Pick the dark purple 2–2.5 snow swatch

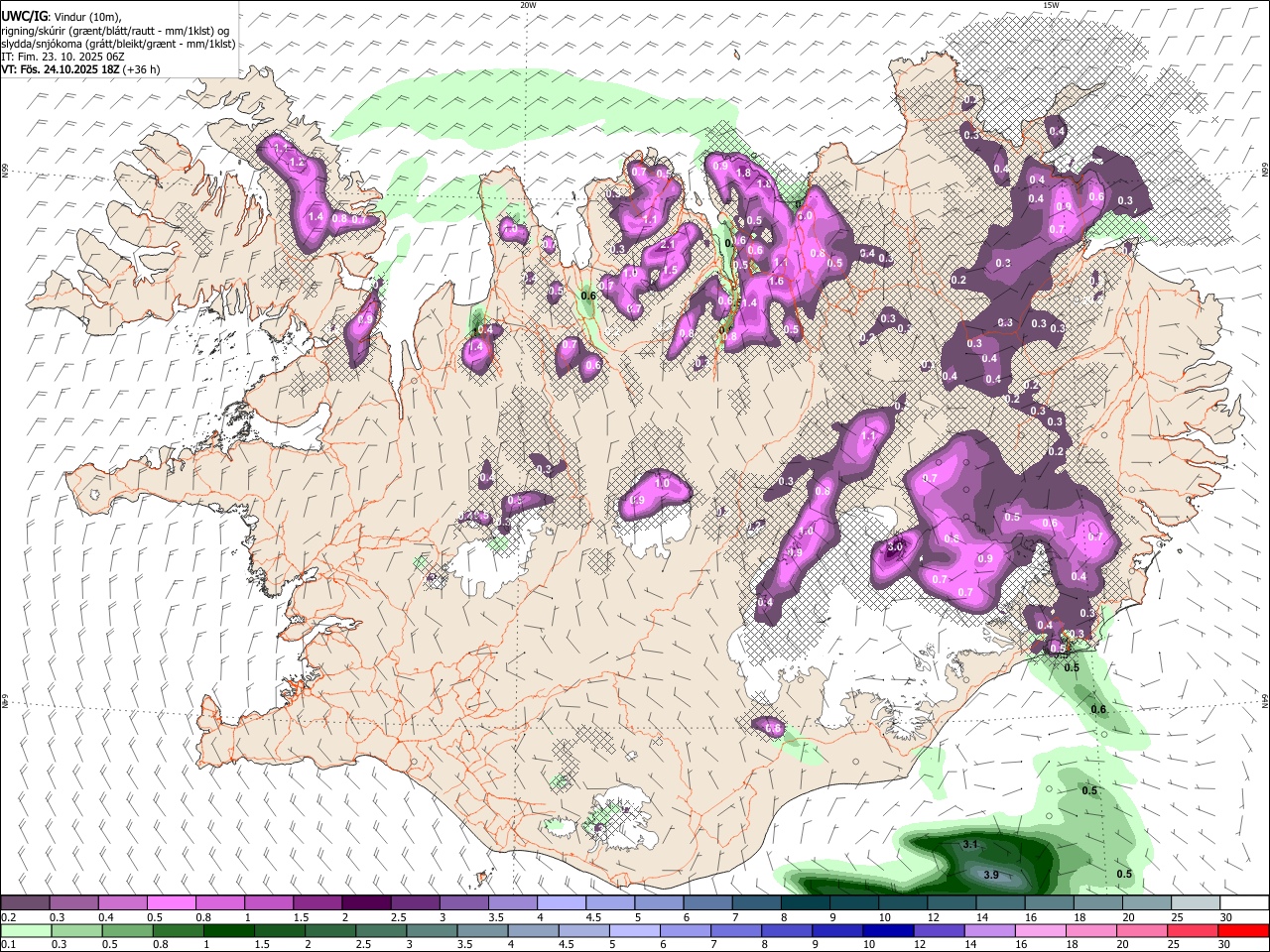click(x=366, y=903)
